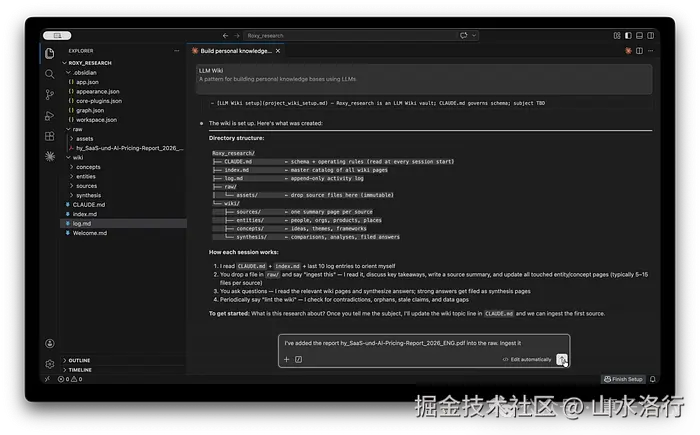The image size is (700, 435).
Task: Click the prompt text input field
Action: (424, 343)
